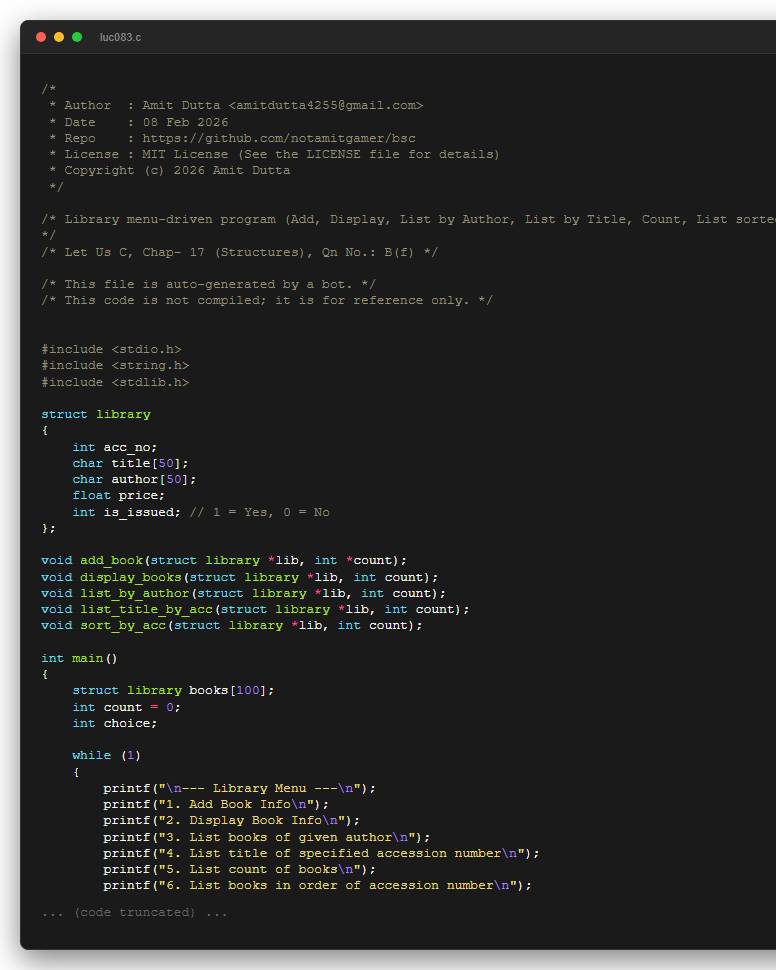
Task: Click the list_by_author function prototype
Action: coord(243,593)
